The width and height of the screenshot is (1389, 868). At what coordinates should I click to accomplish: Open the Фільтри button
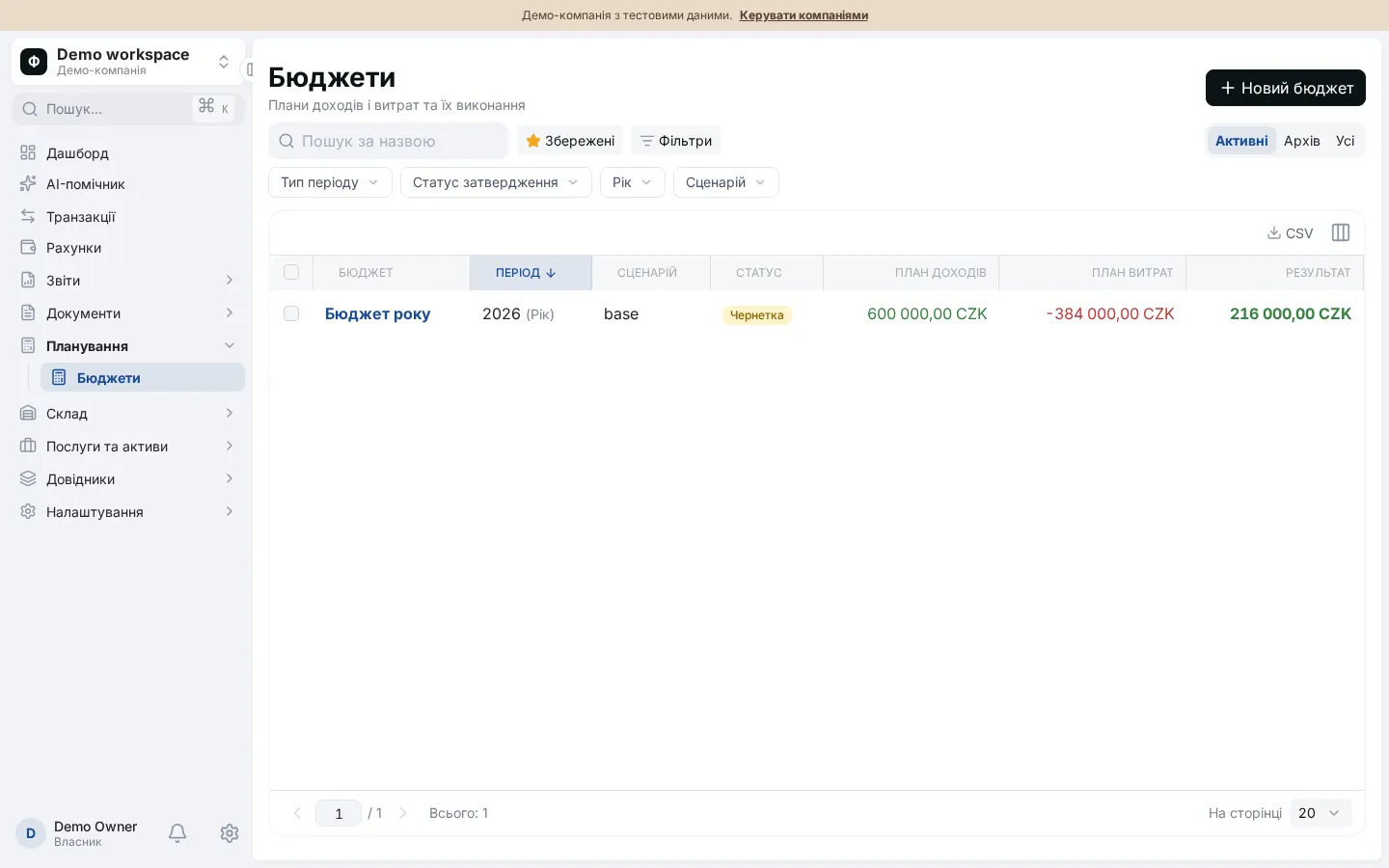676,141
